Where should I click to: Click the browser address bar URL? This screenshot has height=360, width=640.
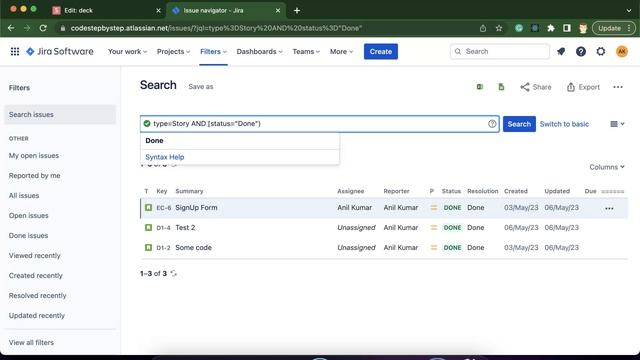point(216,28)
